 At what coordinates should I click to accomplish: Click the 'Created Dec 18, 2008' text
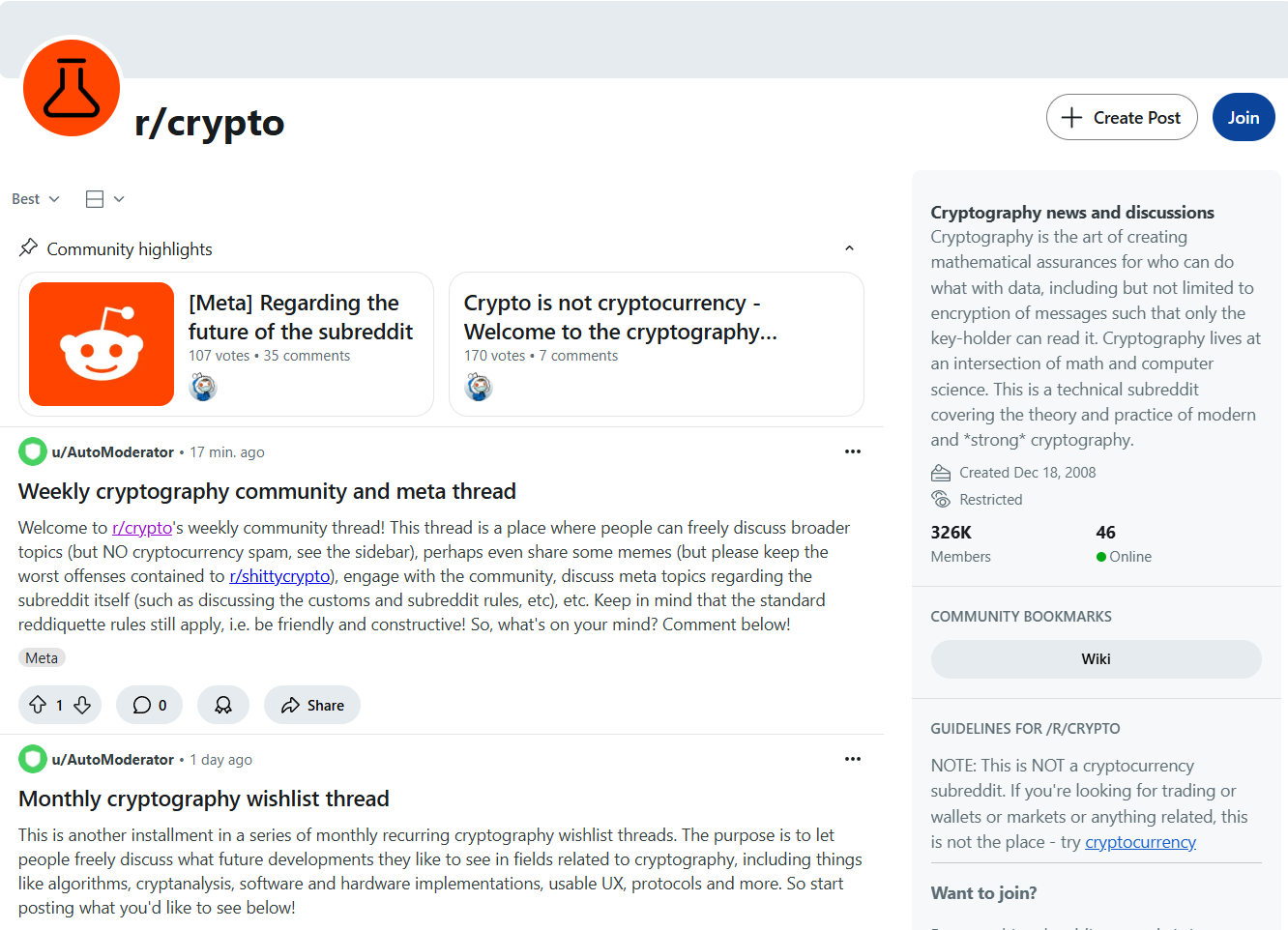tap(1028, 473)
